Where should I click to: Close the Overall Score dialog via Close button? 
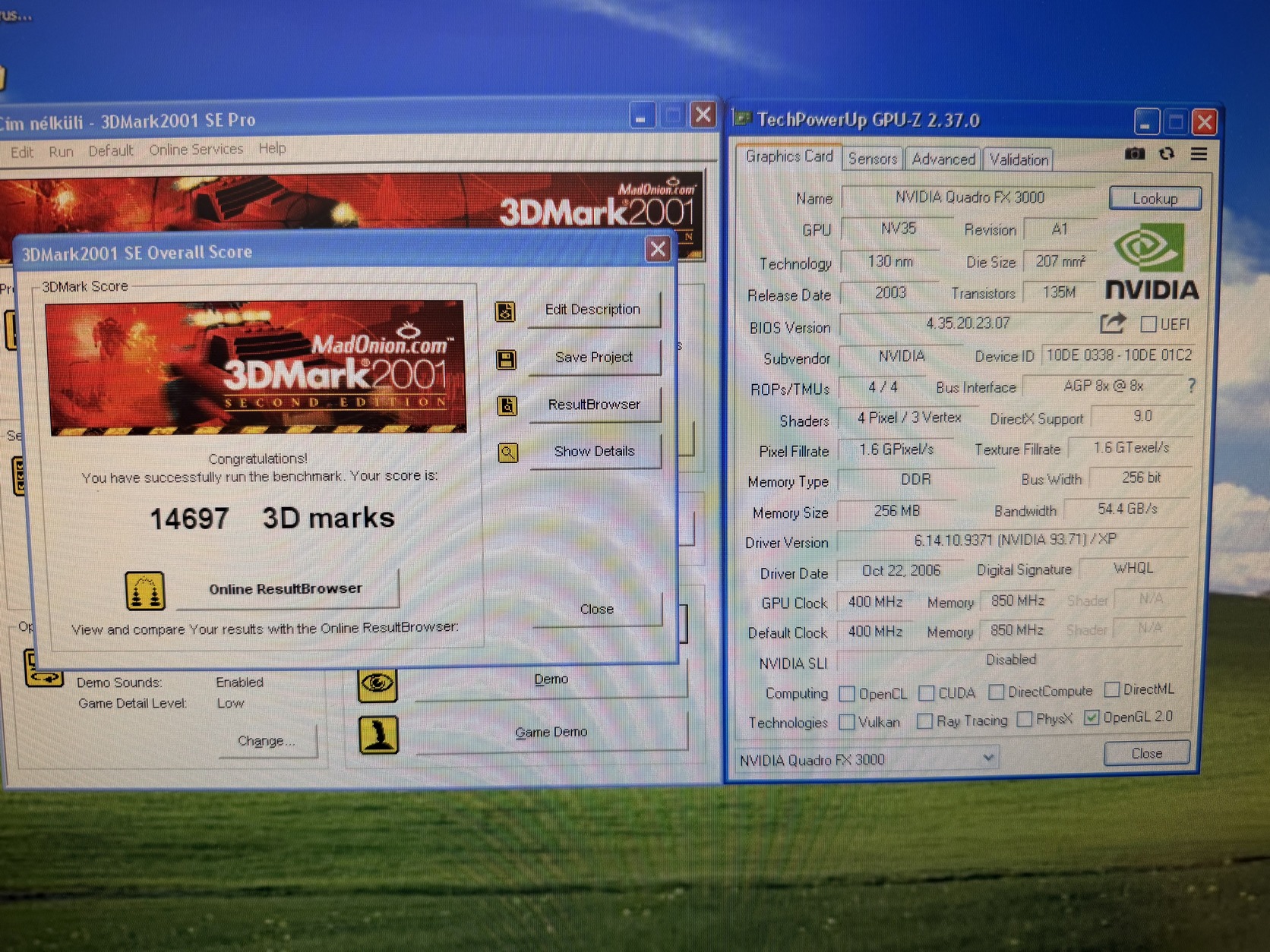pyautogui.click(x=597, y=610)
